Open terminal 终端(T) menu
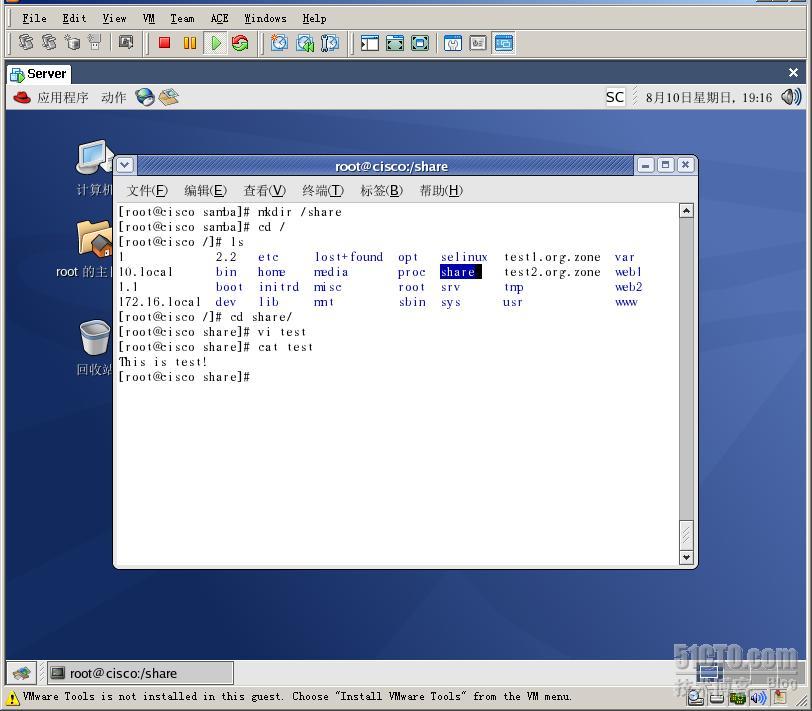The width and height of the screenshot is (812, 711). [x=323, y=191]
